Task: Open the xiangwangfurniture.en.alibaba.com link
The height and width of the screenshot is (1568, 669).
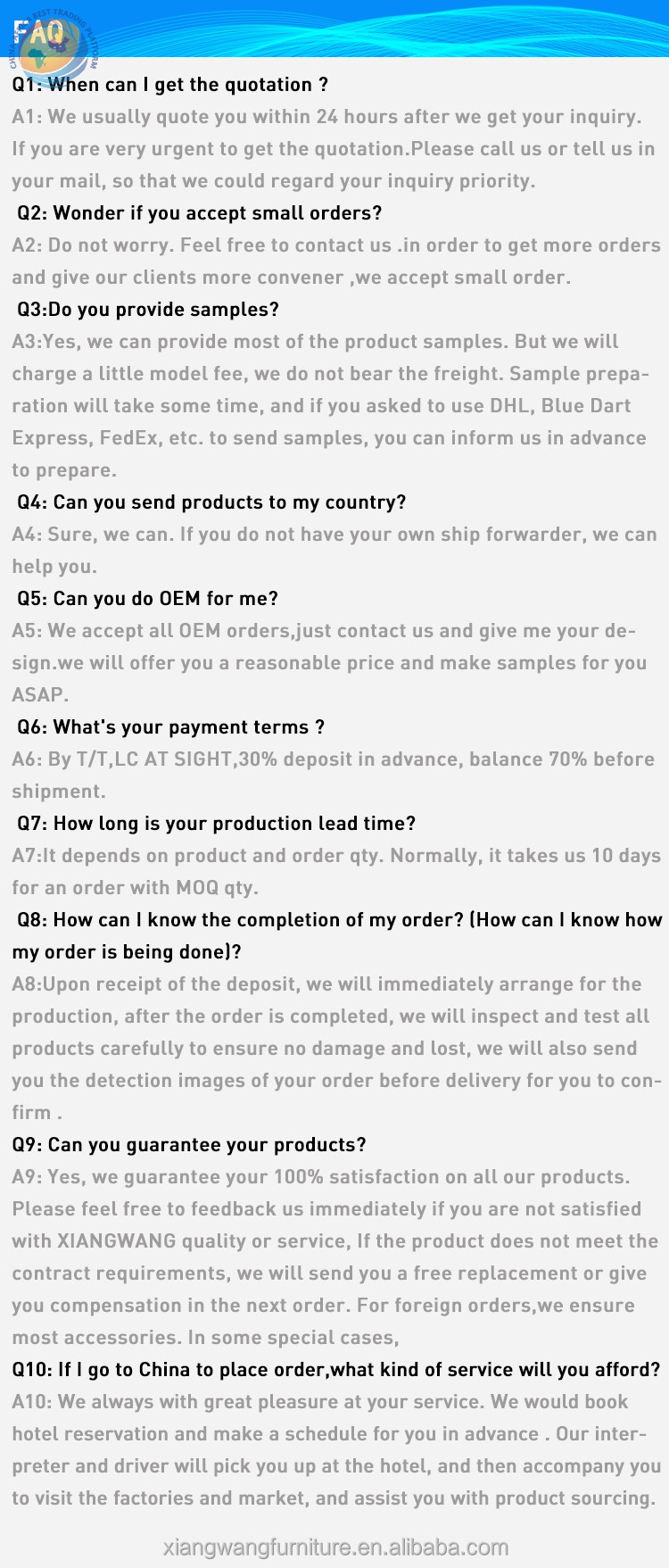Action: (335, 1547)
